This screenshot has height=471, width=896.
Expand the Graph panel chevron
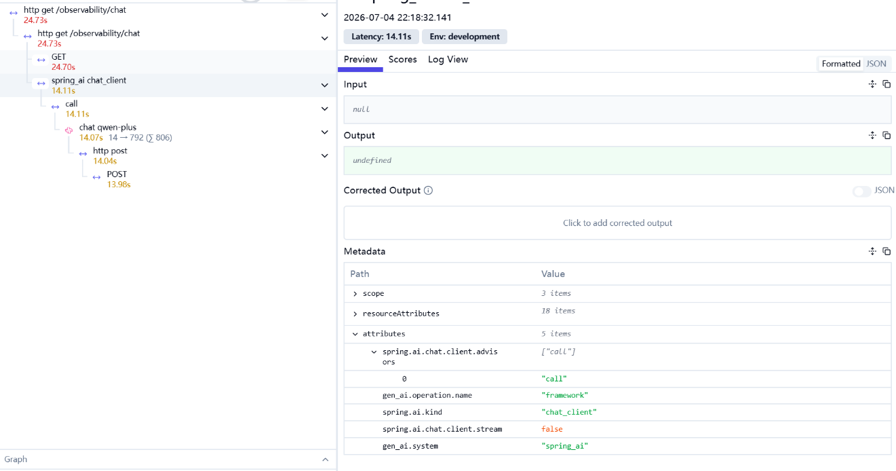click(325, 460)
